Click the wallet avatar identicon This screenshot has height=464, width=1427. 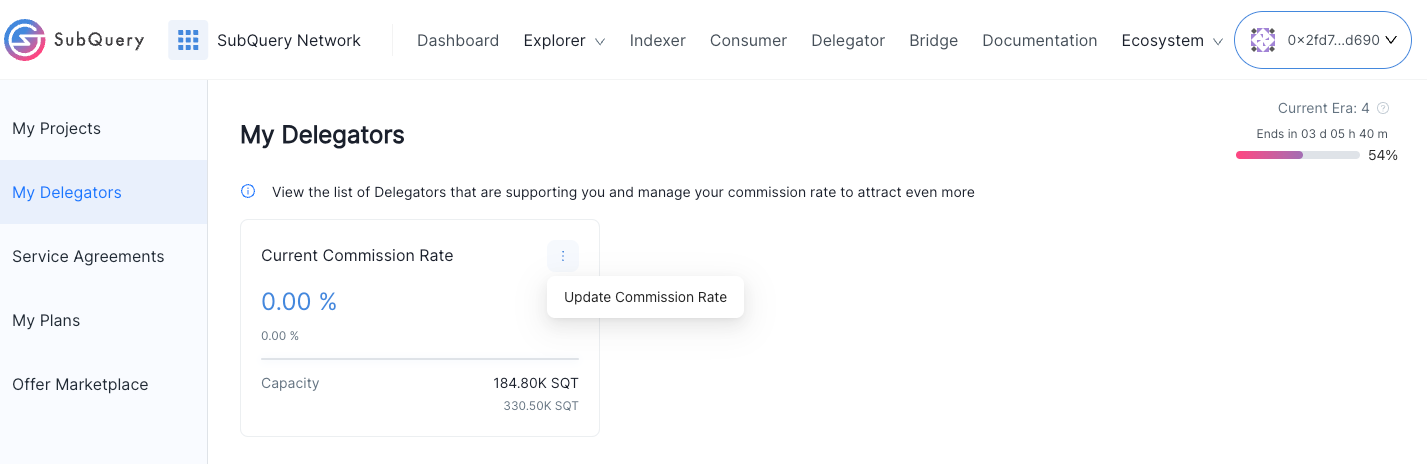(1263, 40)
